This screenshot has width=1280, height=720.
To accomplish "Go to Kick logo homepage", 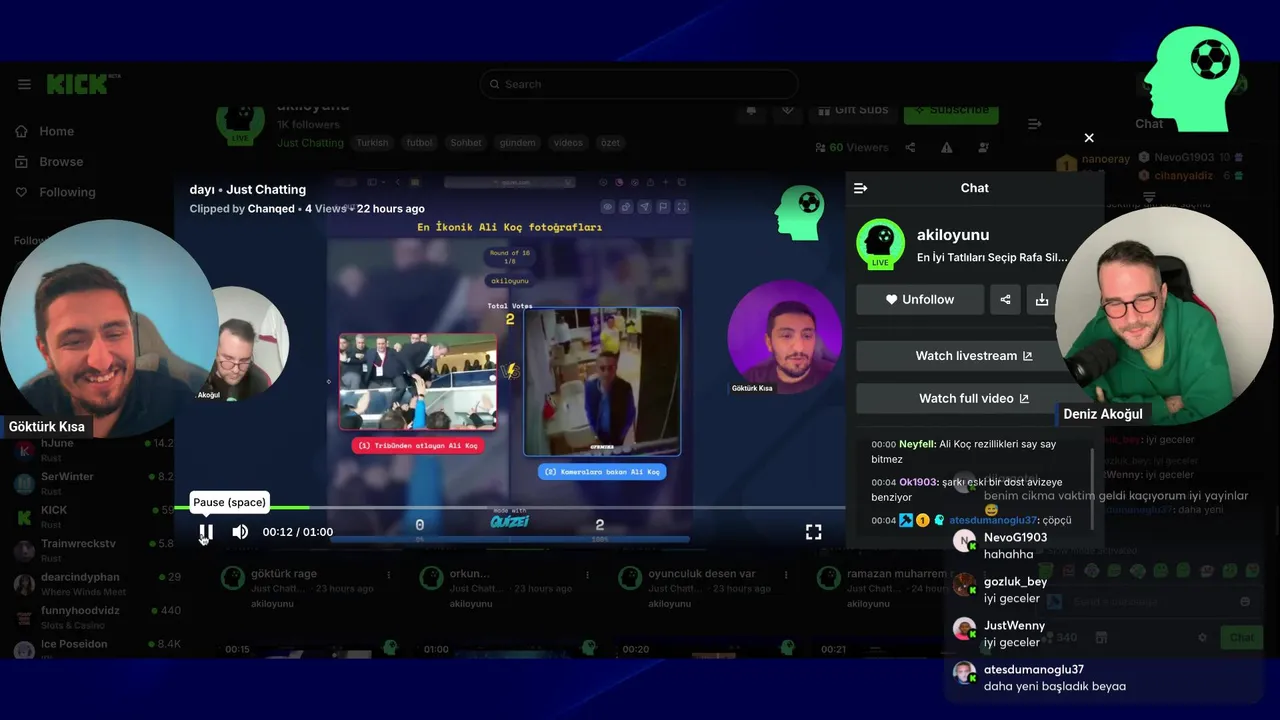I will [83, 84].
